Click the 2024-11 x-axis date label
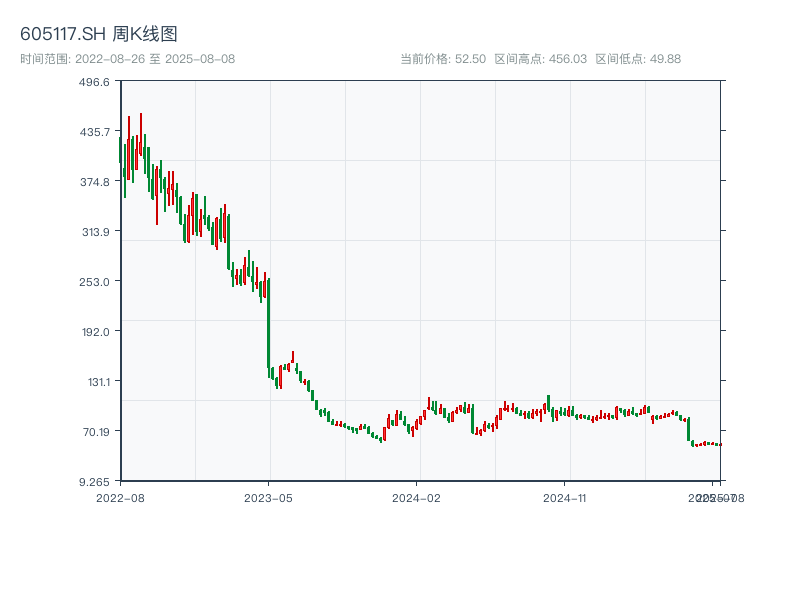Screen dimensions: 800x600 567,497
